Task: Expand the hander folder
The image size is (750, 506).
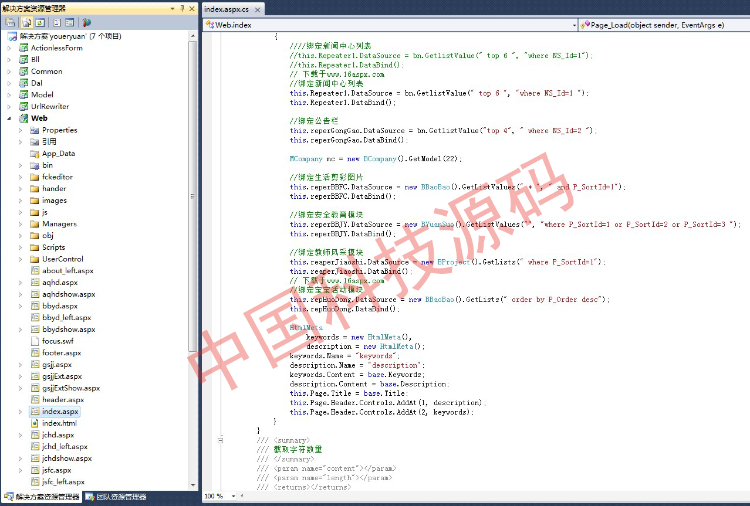Action: click(21, 188)
